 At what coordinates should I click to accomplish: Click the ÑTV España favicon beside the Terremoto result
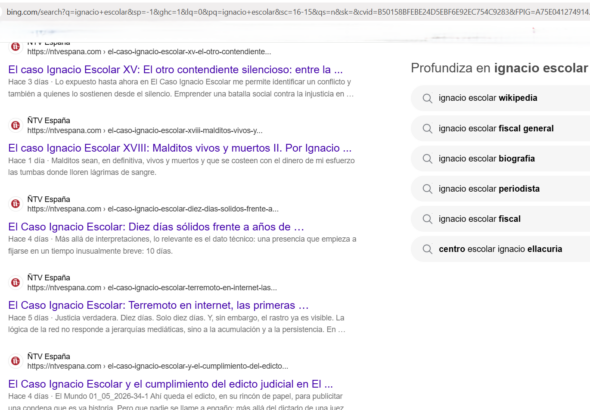tap(15, 282)
